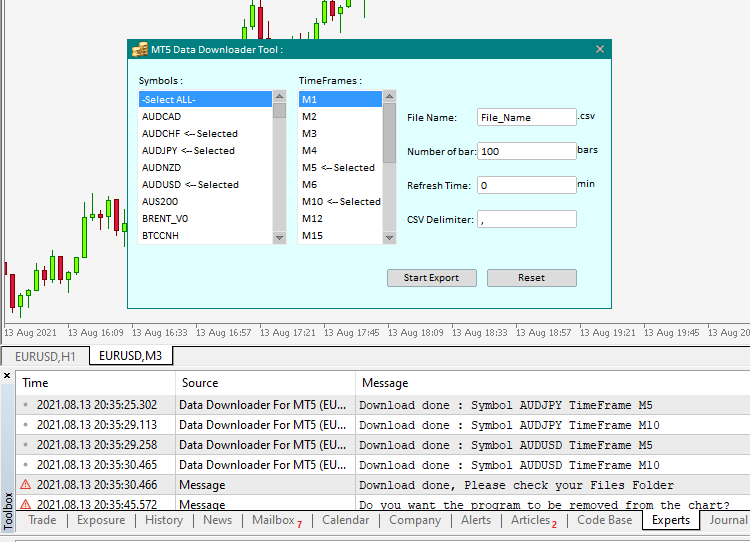This screenshot has height=542, width=750.
Task: Open the Articles tab
Action: point(534,520)
